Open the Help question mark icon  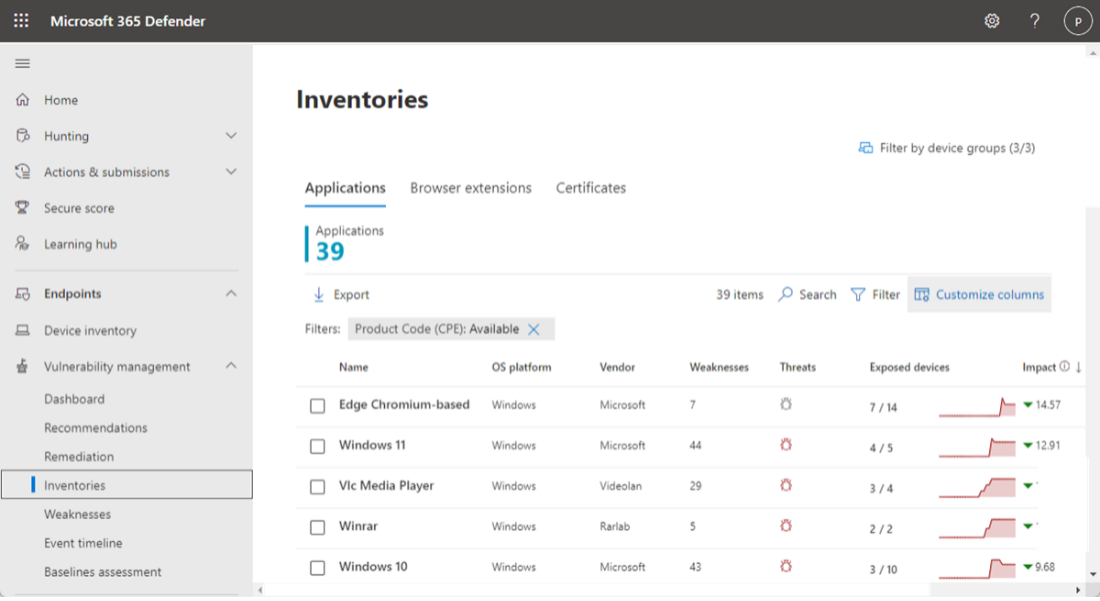[1034, 20]
